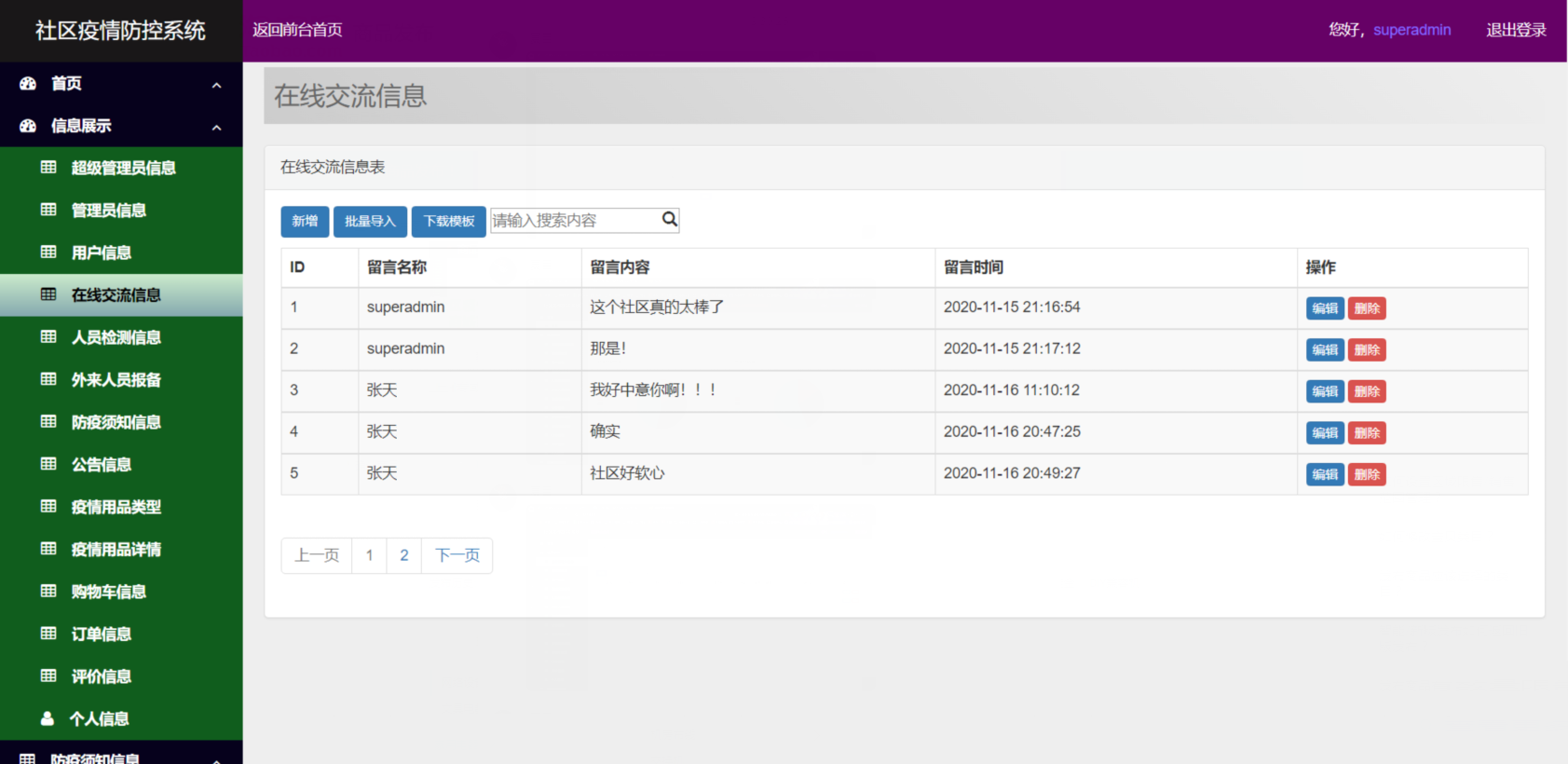Go to 公告信息 in sidebar
The height and width of the screenshot is (764, 1568).
tap(121, 465)
